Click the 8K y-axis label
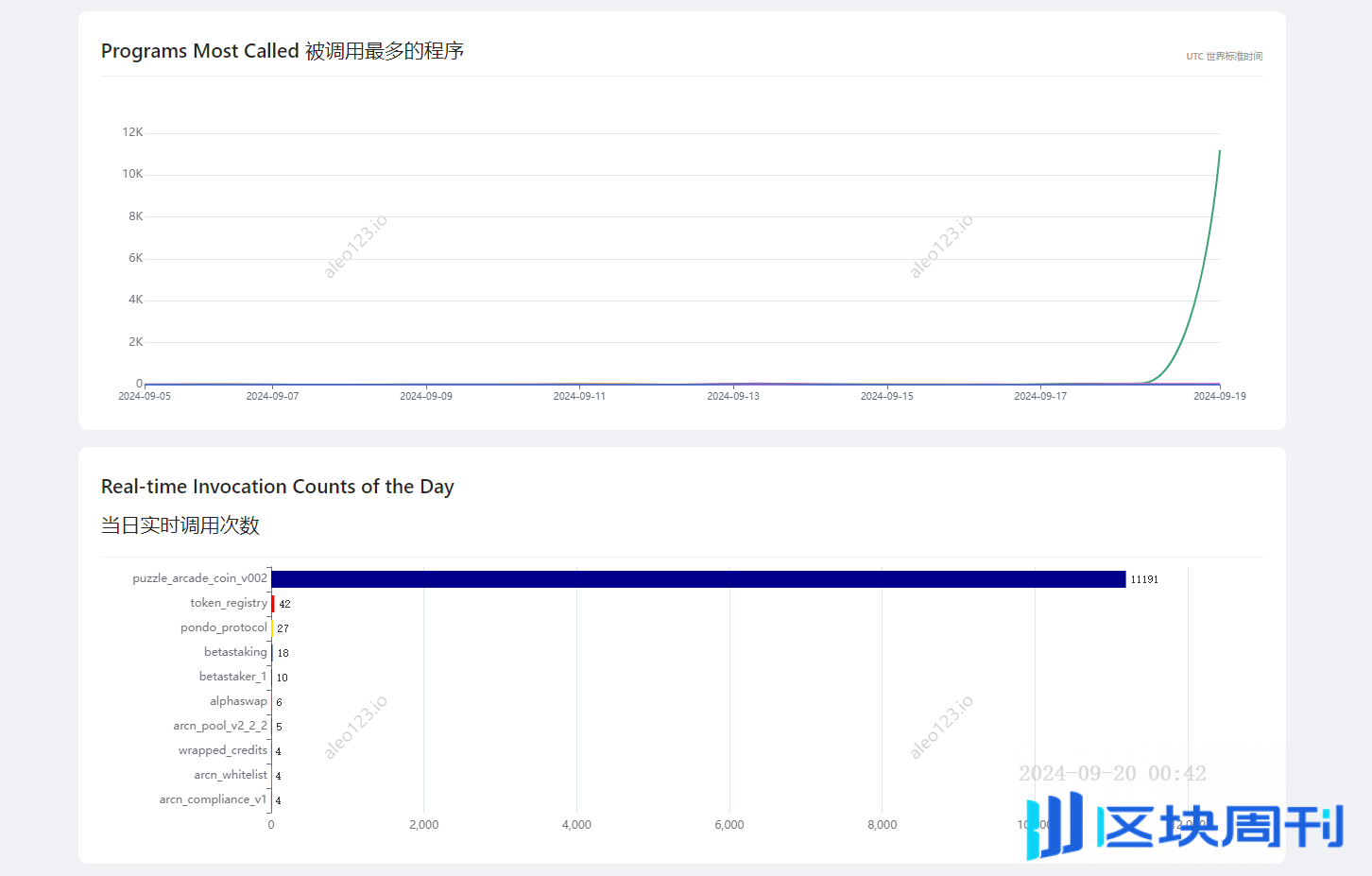Screen dimensions: 1372x876 pyautogui.click(x=136, y=216)
